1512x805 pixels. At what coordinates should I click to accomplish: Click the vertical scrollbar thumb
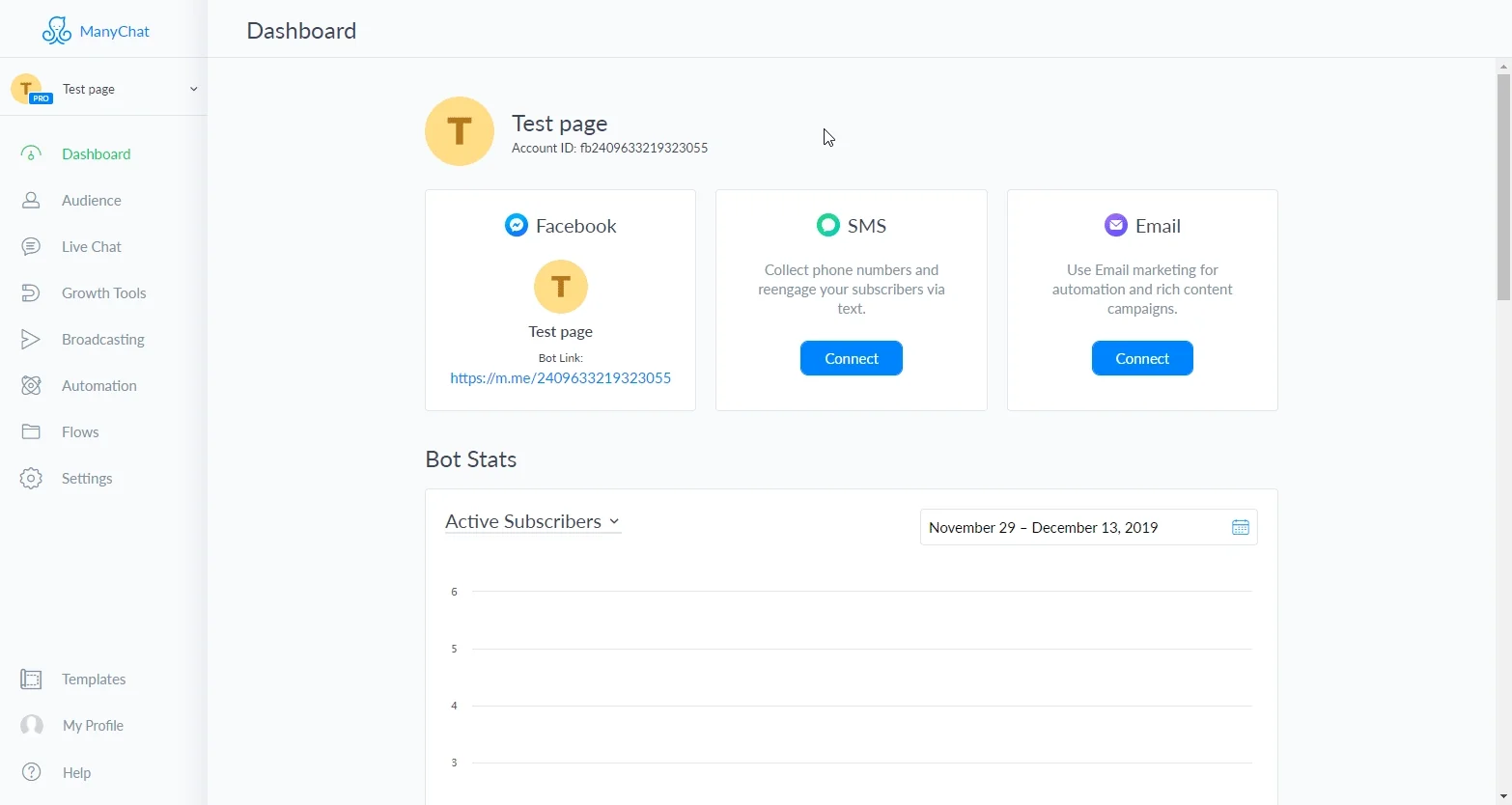(1503, 187)
